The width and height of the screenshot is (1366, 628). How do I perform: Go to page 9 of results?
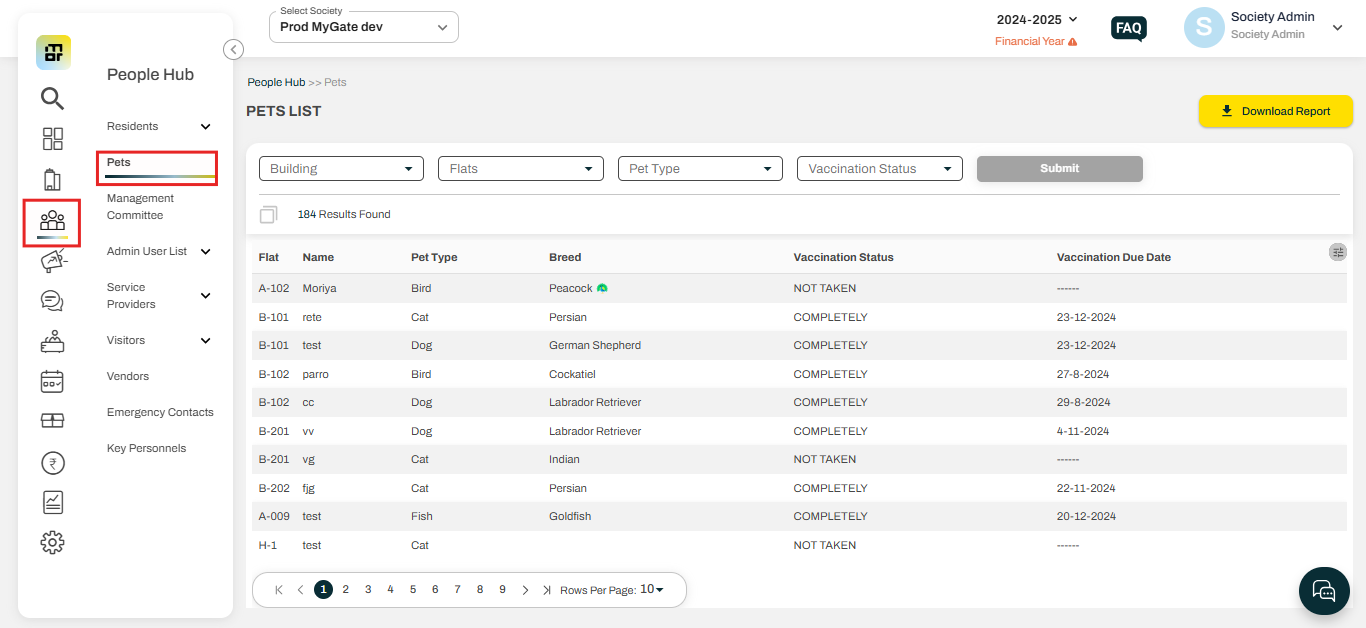502,590
